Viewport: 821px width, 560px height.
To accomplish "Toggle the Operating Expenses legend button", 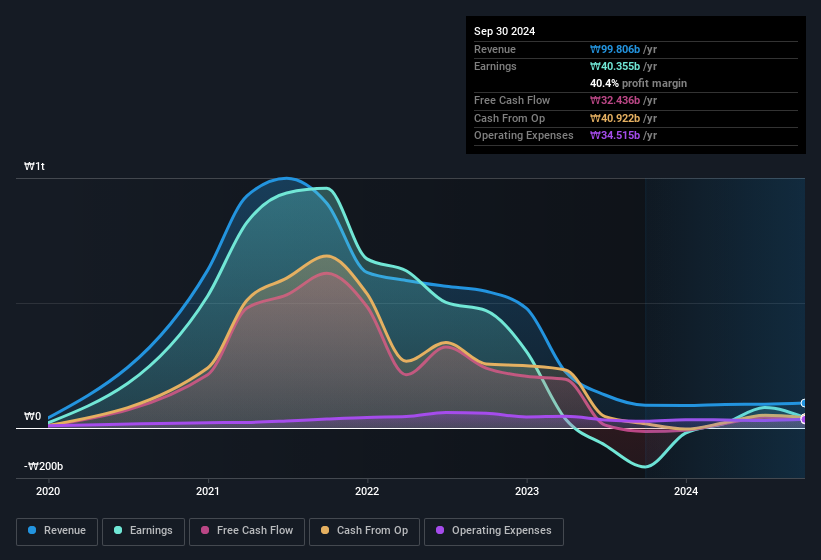I will pyautogui.click(x=494, y=531).
